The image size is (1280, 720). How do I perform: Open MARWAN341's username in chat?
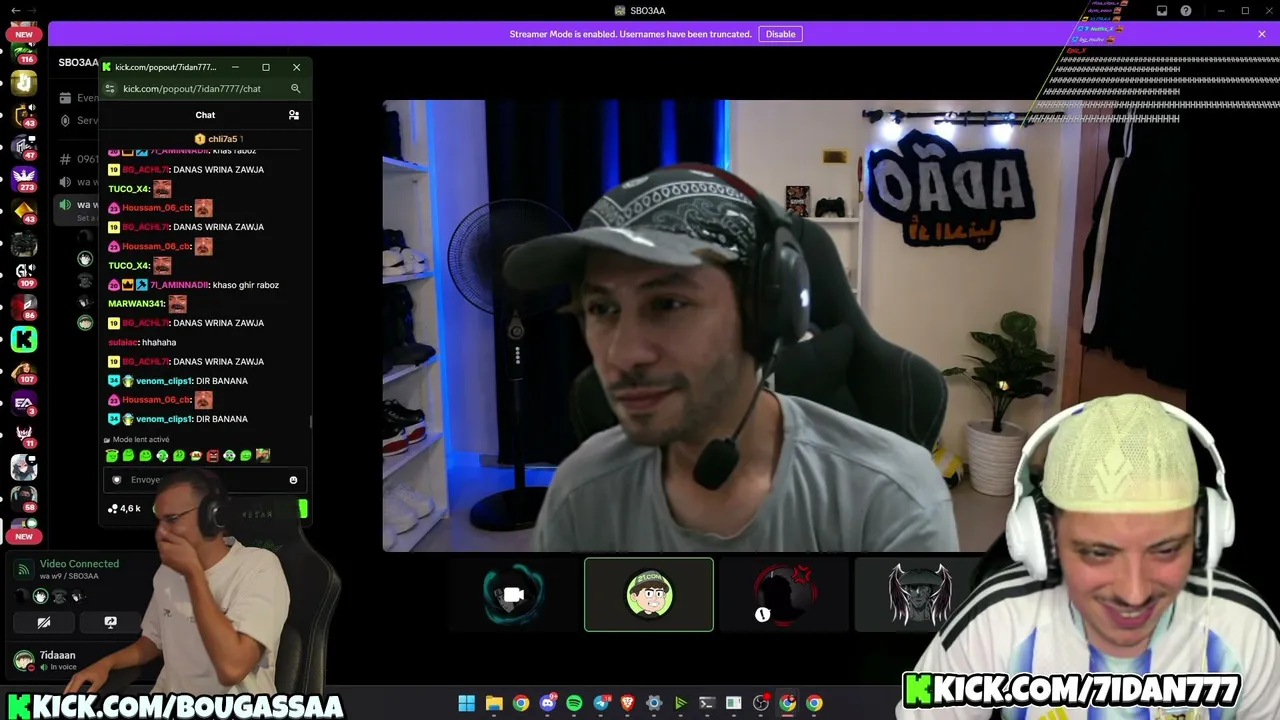136,304
